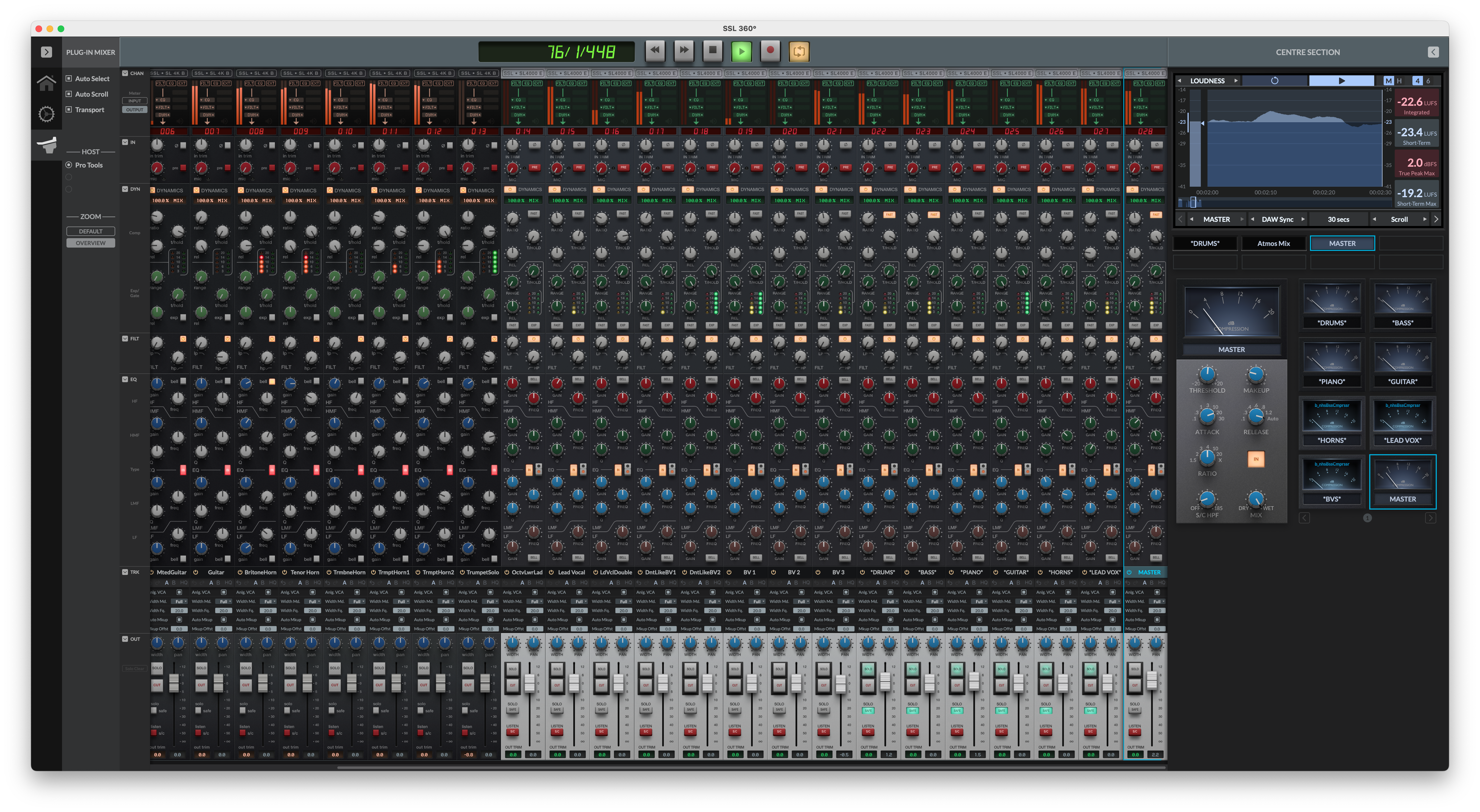1480x812 pixels.
Task: Collapse the DYN section
Action: pos(125,189)
